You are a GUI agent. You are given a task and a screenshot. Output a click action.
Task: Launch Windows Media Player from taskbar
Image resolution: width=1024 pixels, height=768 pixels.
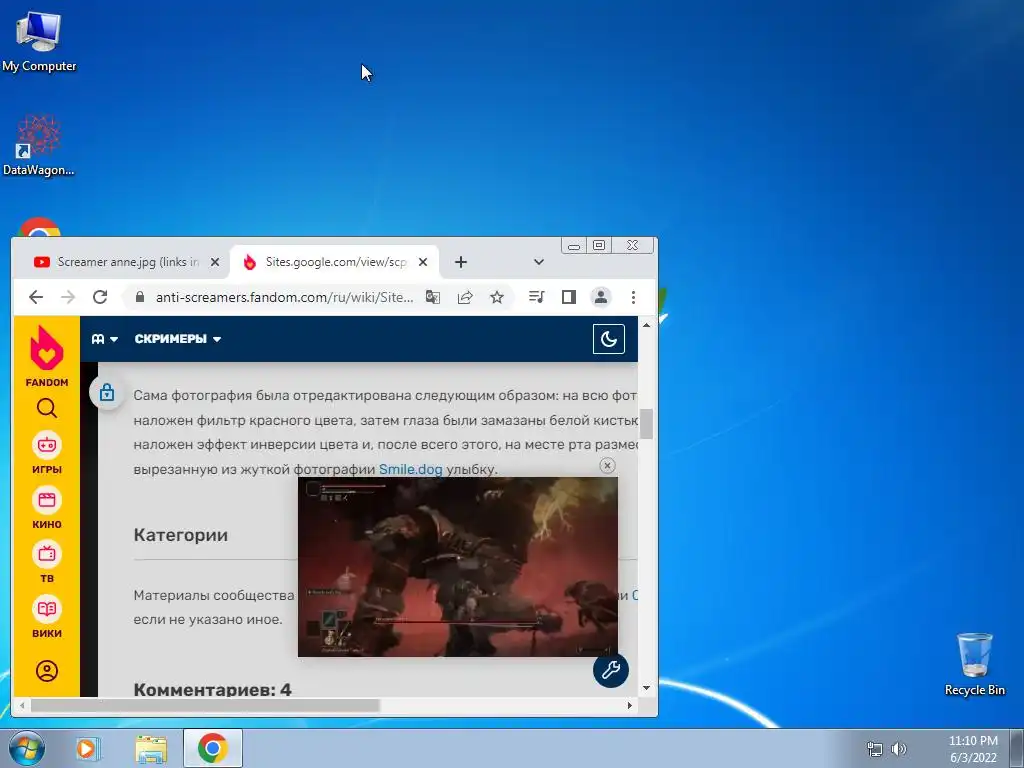pos(87,748)
